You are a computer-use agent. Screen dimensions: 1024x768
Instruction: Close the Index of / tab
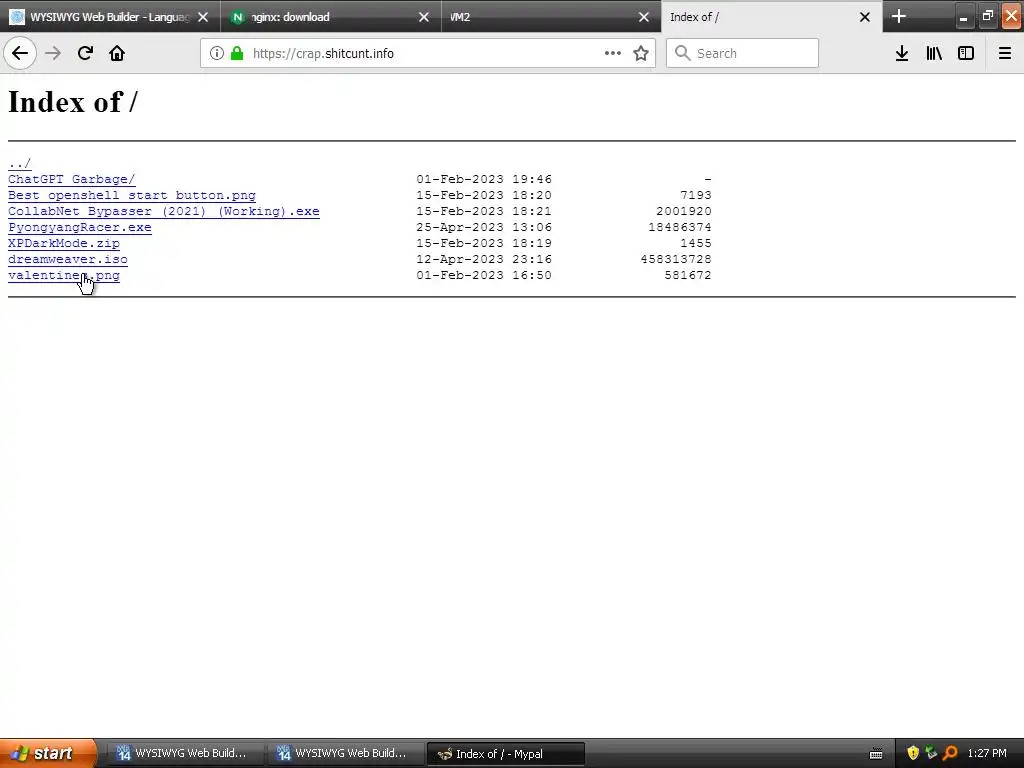pyautogui.click(x=865, y=17)
